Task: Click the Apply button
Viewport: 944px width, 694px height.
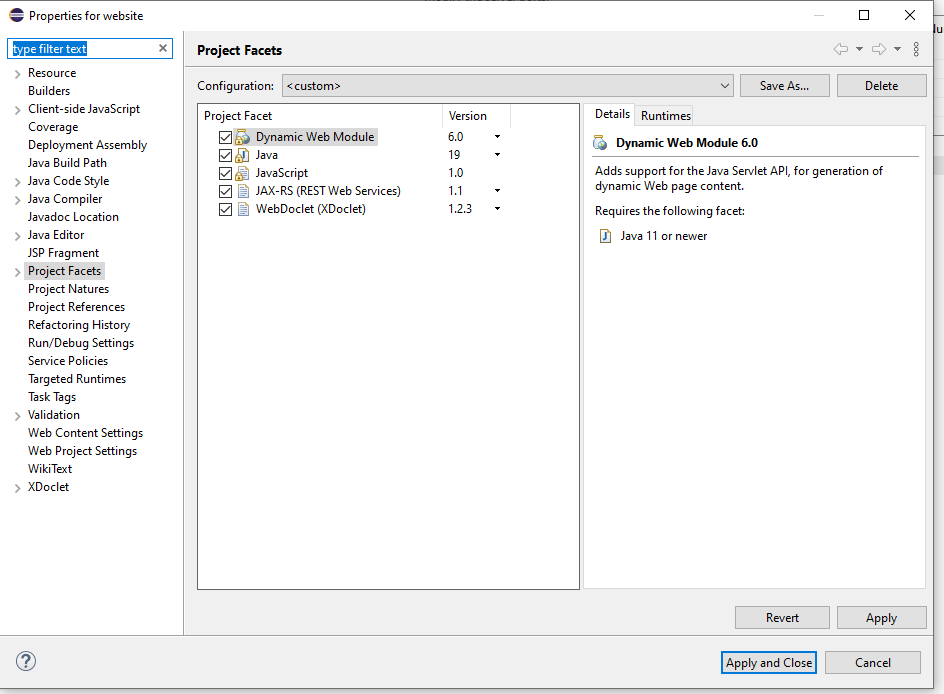Action: pyautogui.click(x=881, y=618)
